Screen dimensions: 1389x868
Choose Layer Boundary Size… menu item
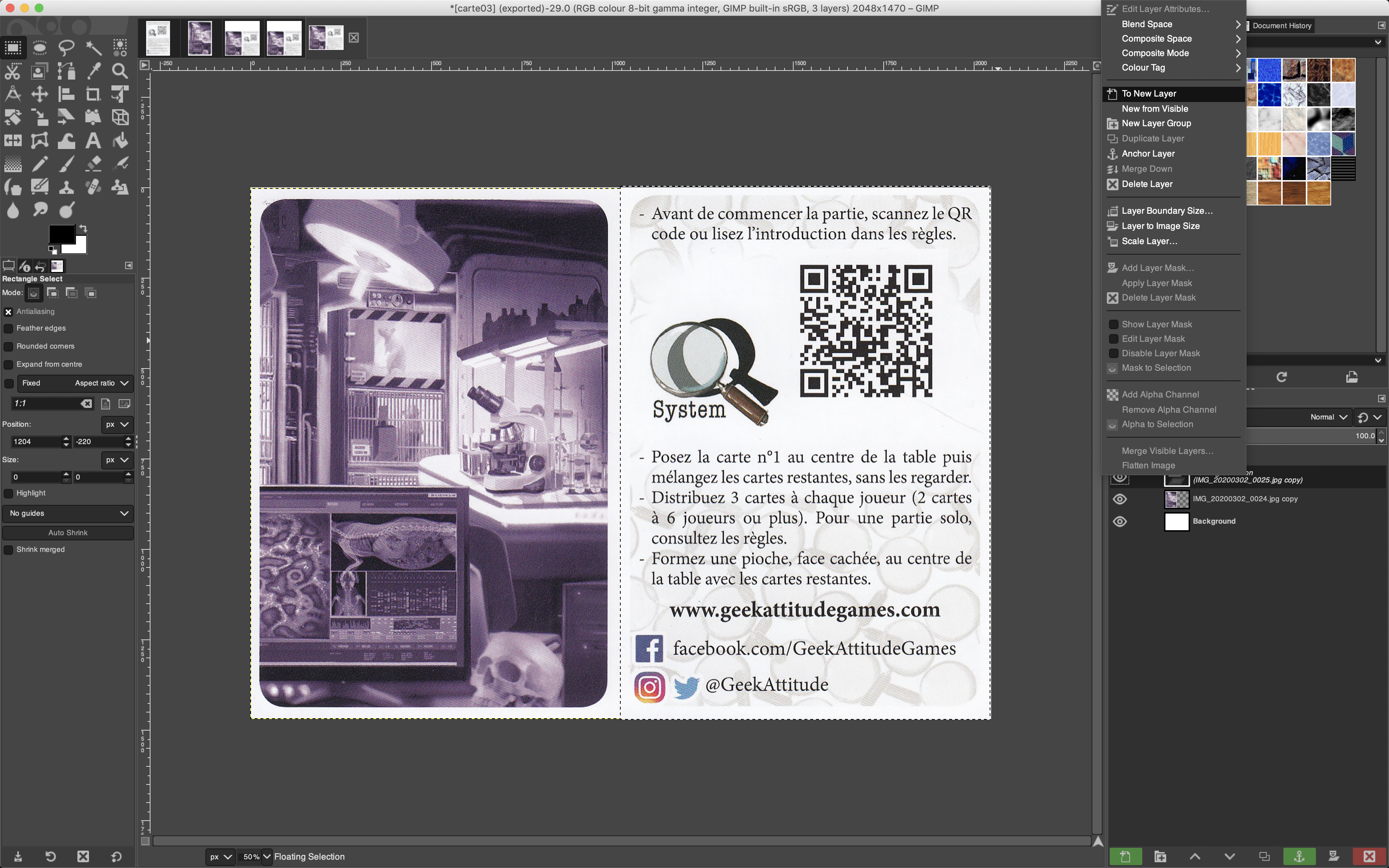pyautogui.click(x=1174, y=211)
